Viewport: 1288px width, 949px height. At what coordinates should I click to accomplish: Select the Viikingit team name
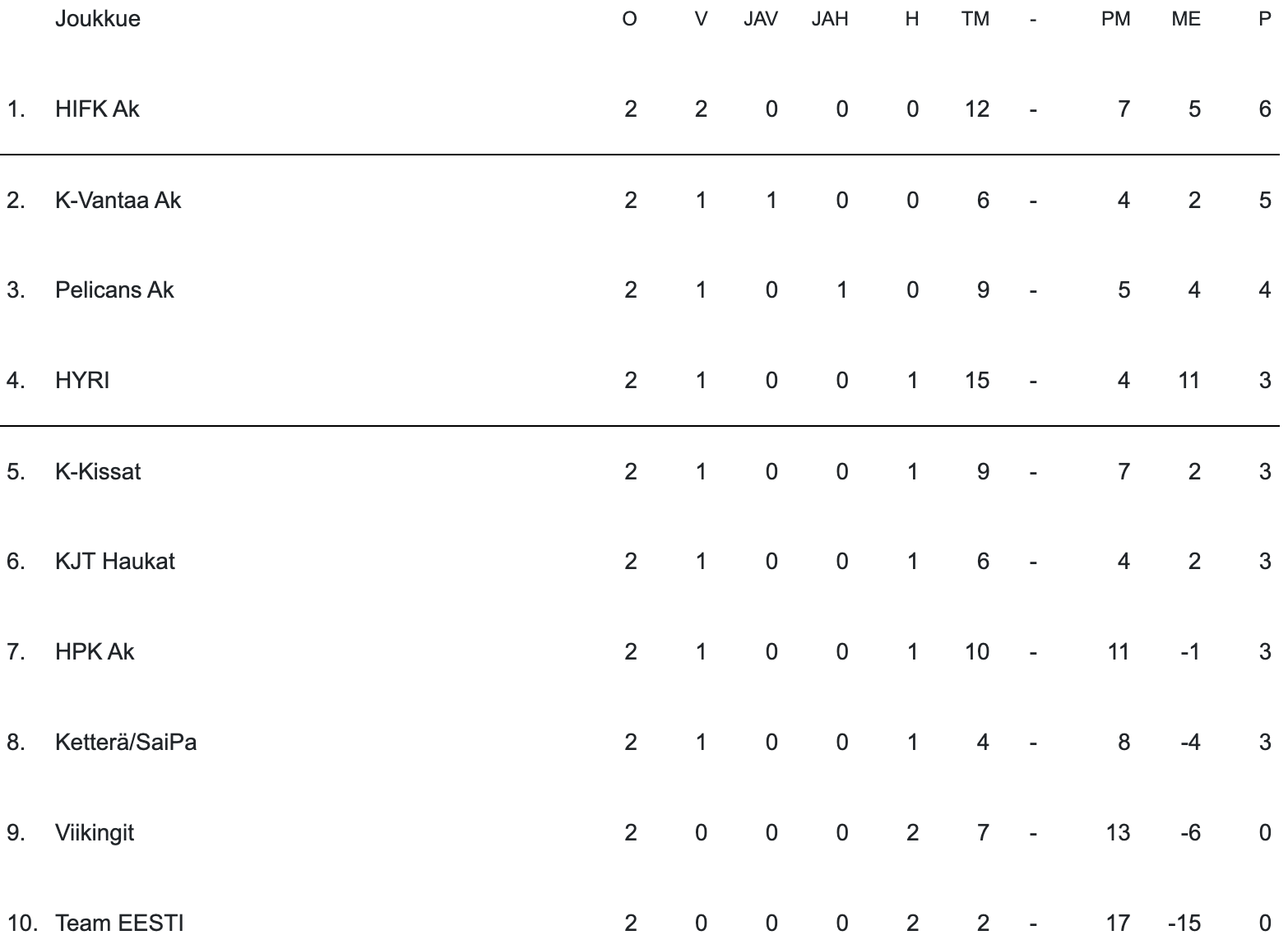click(x=95, y=832)
